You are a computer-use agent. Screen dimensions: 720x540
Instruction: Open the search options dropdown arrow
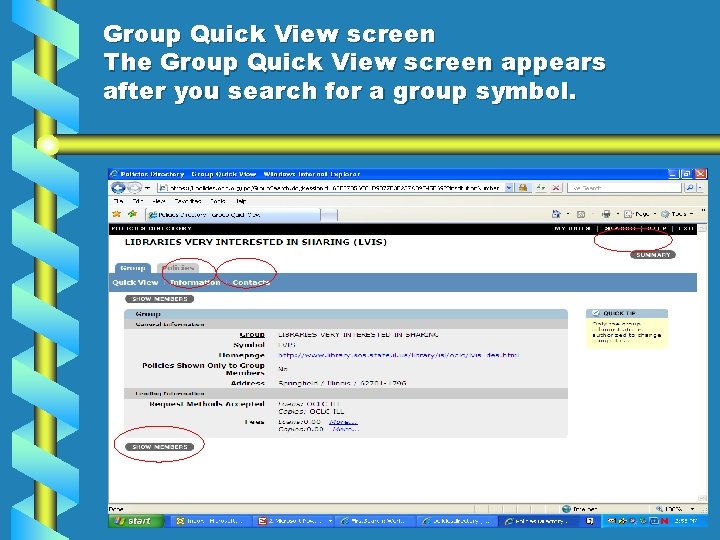click(700, 188)
